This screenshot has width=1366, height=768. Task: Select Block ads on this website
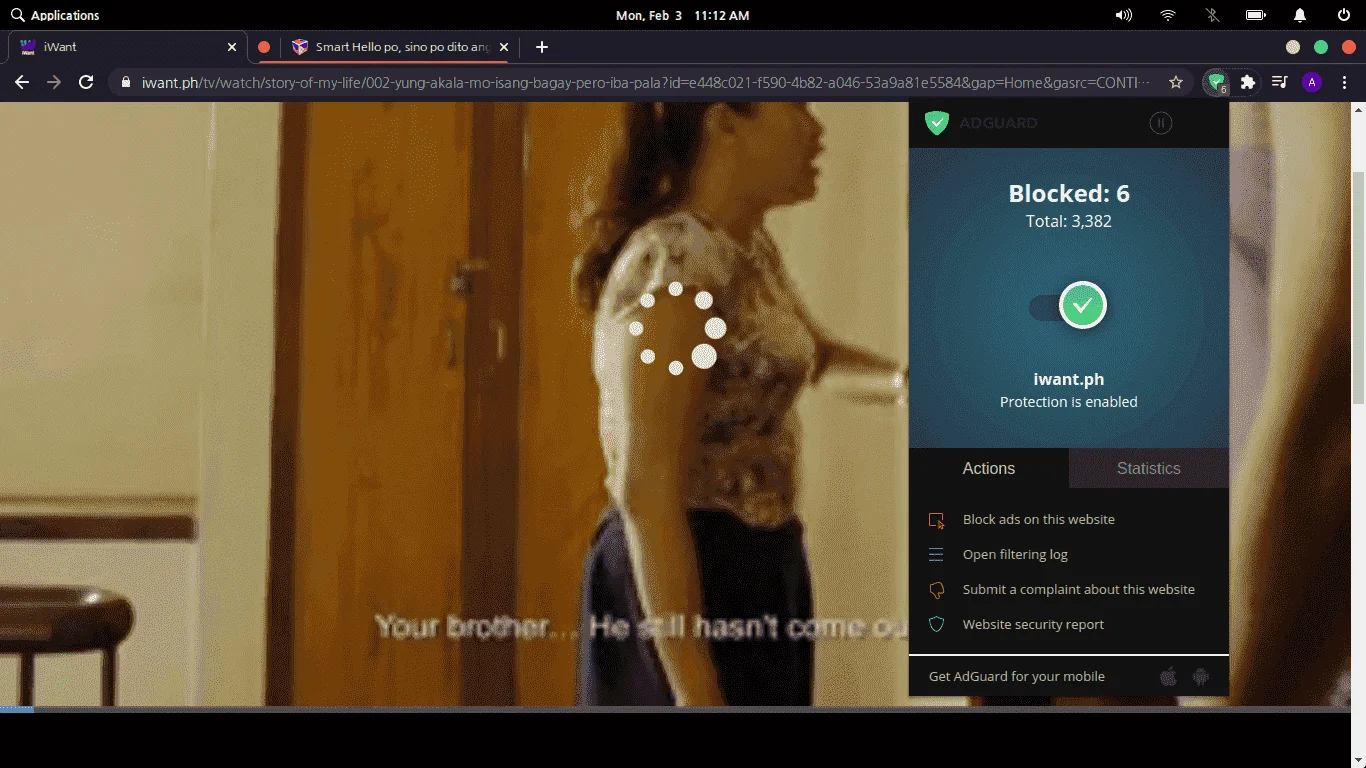[1039, 519]
